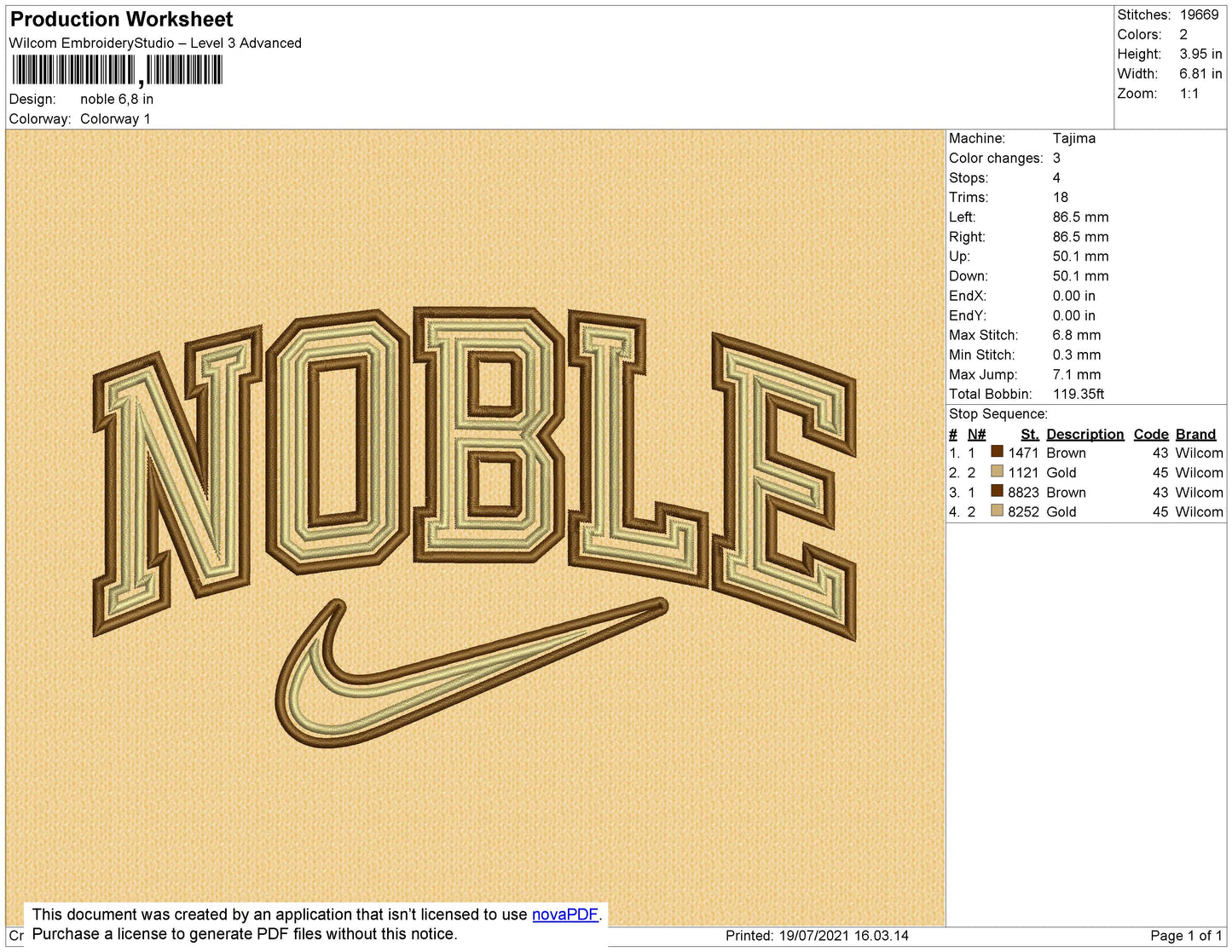Click the brown swatch for thread 1471
This screenshot has height=952, width=1232.
pos(997,452)
